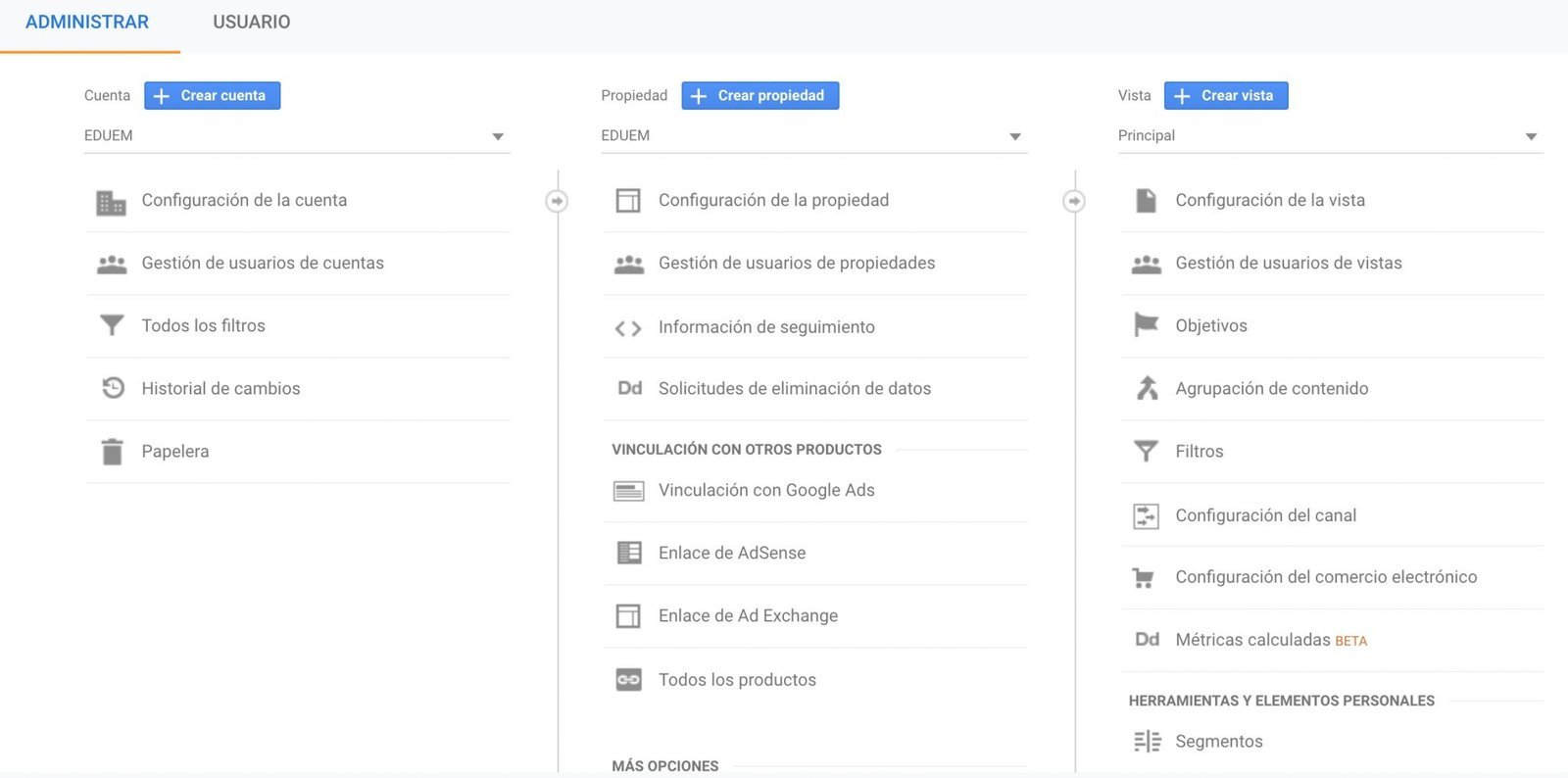The width and height of the screenshot is (1568, 778).
Task: Click the AdSense link icon
Action: pyautogui.click(x=629, y=553)
